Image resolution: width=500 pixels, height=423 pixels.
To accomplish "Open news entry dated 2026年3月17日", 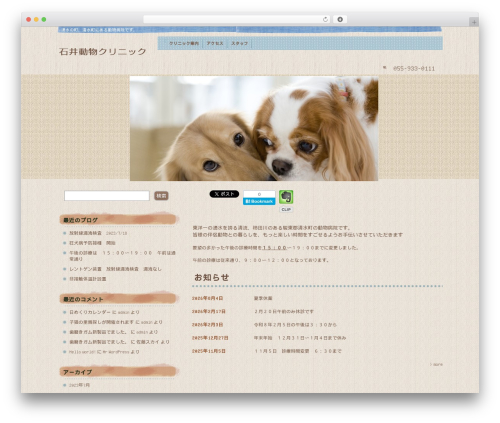I will [209, 311].
